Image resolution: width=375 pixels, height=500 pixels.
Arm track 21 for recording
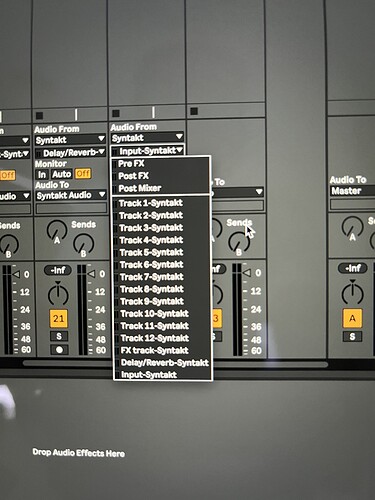coord(59,350)
